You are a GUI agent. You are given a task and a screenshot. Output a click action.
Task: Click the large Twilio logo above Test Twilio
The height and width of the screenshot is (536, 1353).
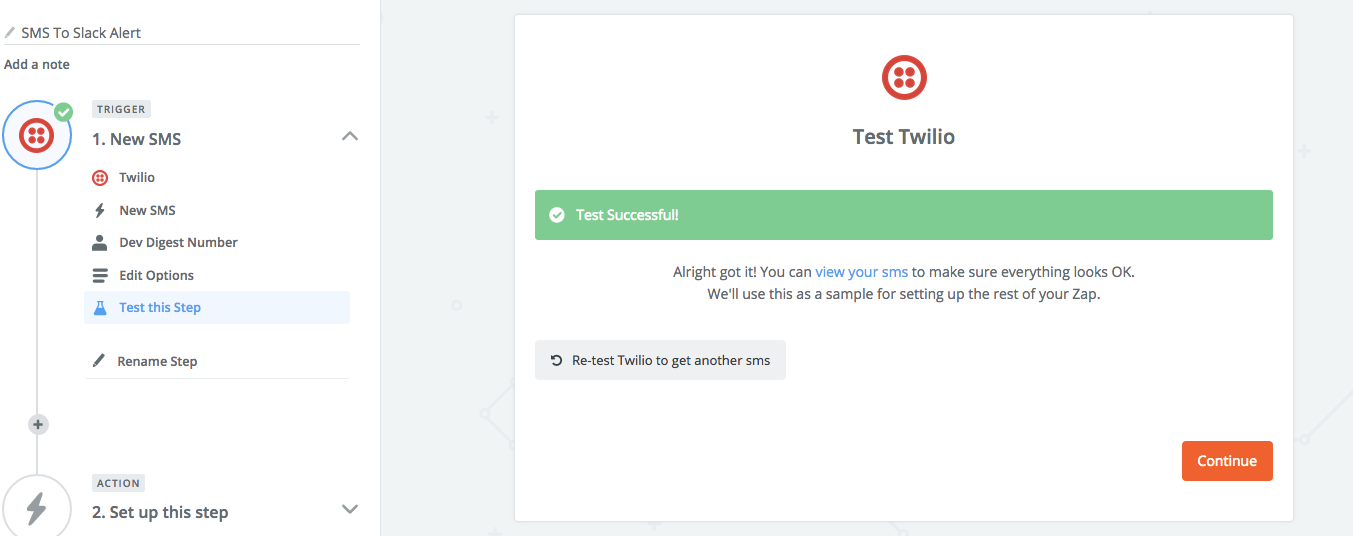[x=904, y=78]
